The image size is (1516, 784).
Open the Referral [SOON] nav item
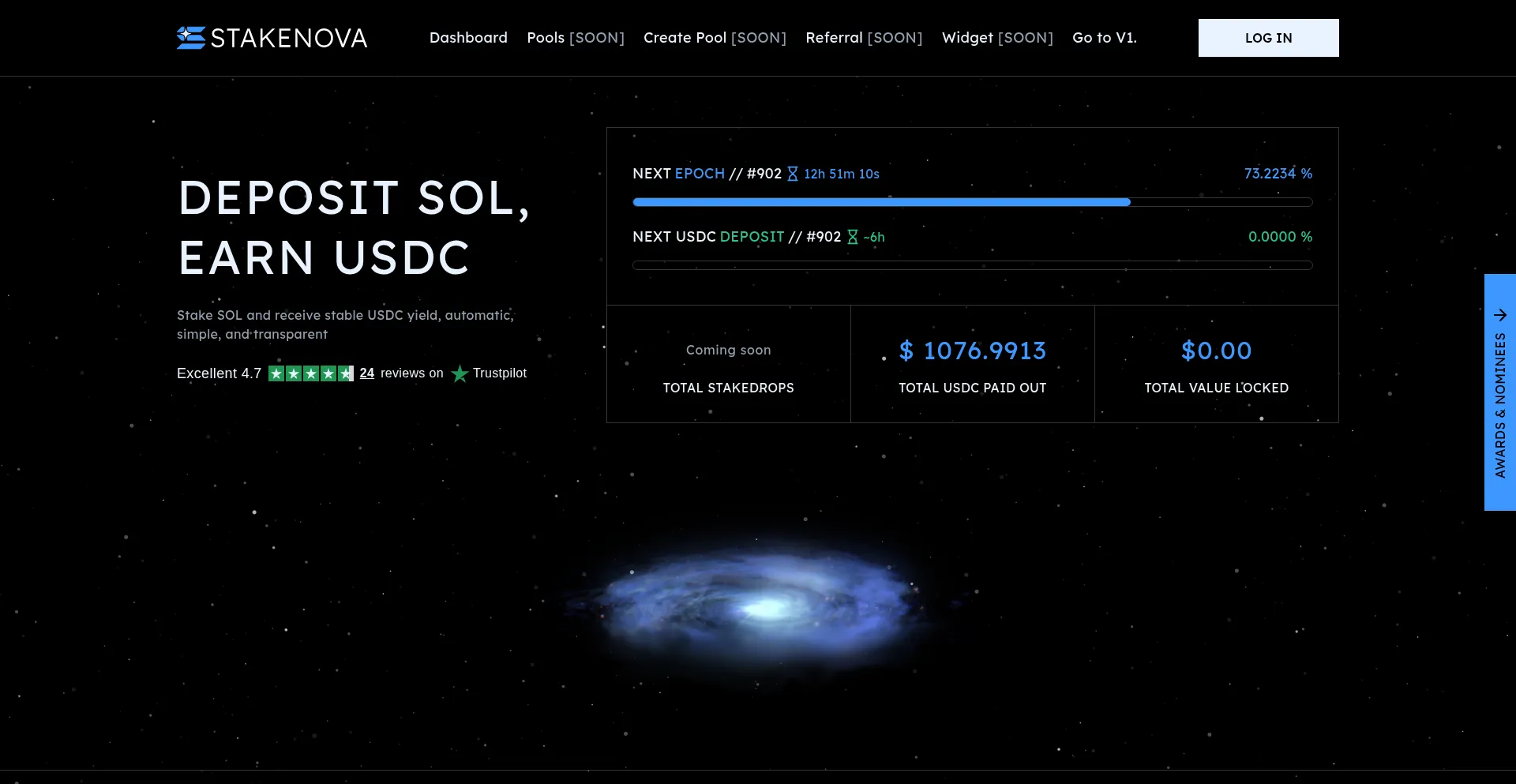(x=864, y=38)
